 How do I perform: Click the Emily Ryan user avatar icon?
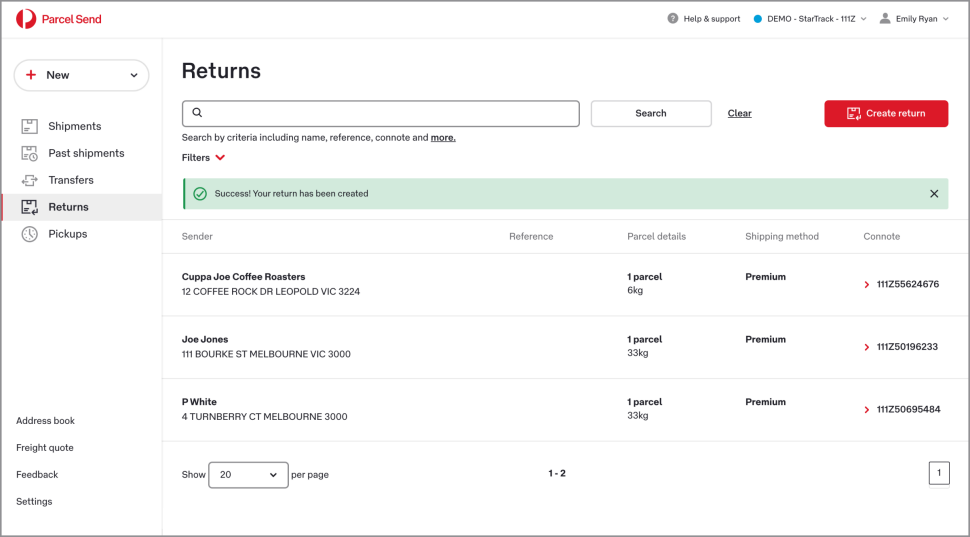[x=885, y=19]
